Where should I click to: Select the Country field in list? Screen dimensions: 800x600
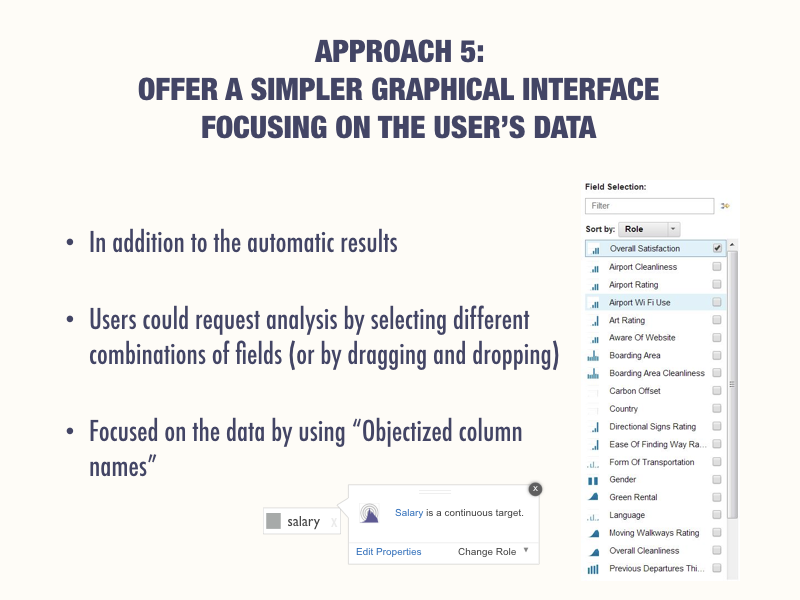coord(623,409)
